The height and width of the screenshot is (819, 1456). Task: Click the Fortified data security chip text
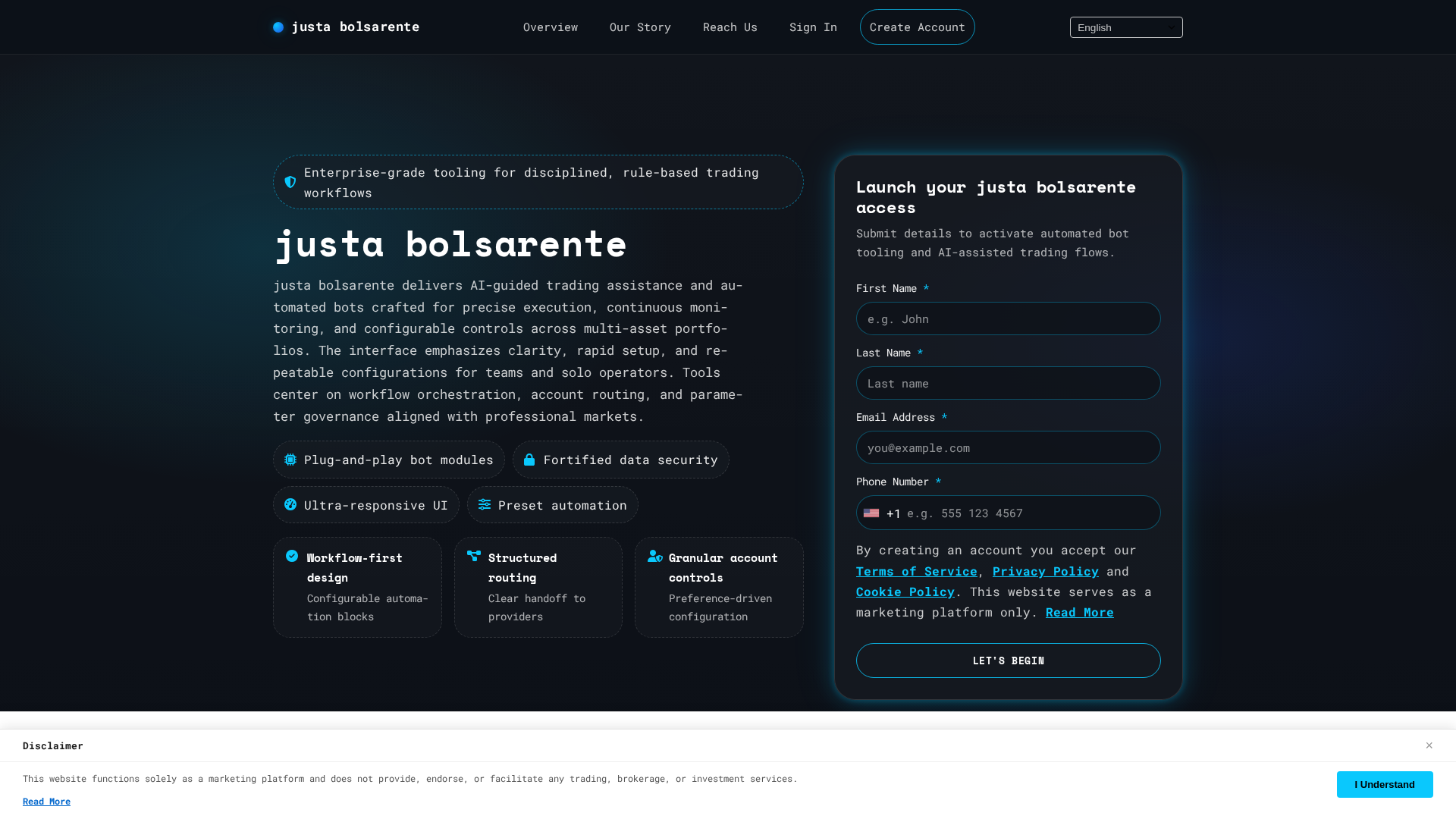point(631,460)
